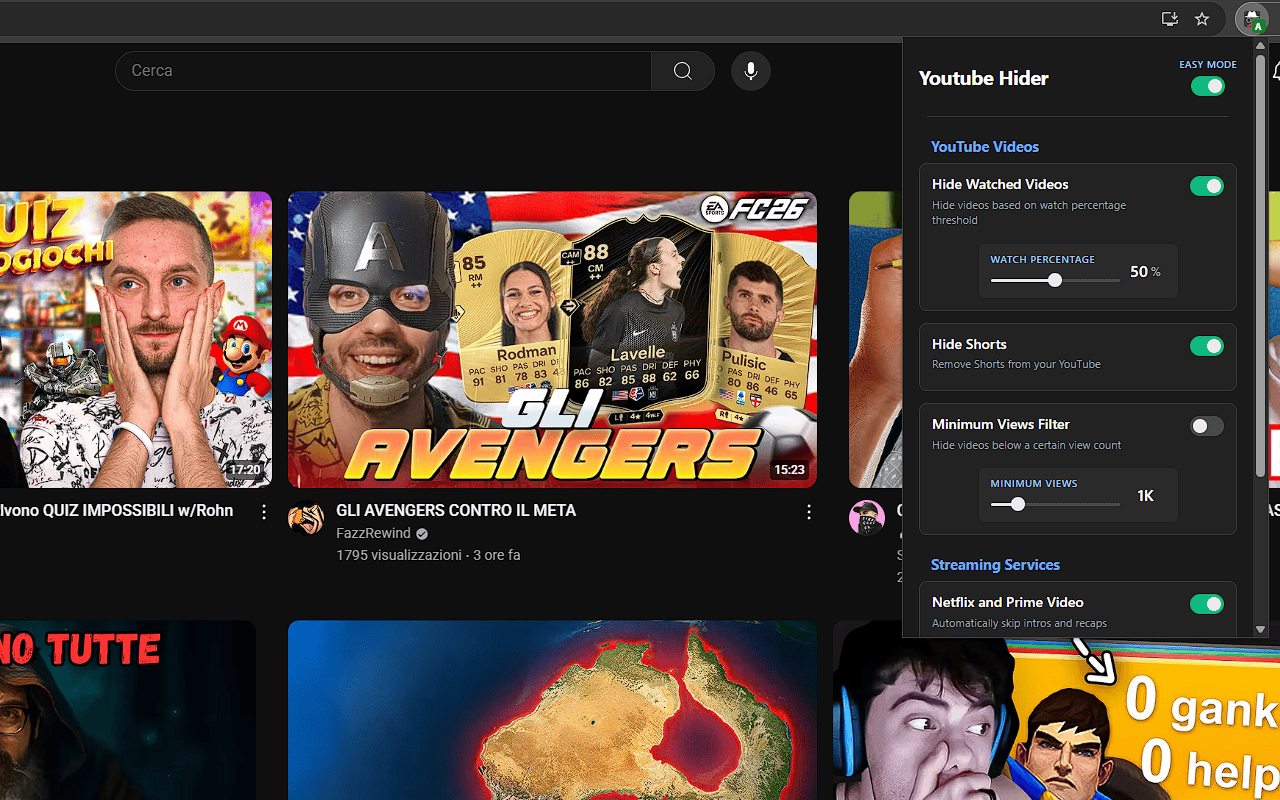
Task: Adjust the Watch Percentage slider
Action: (1054, 280)
